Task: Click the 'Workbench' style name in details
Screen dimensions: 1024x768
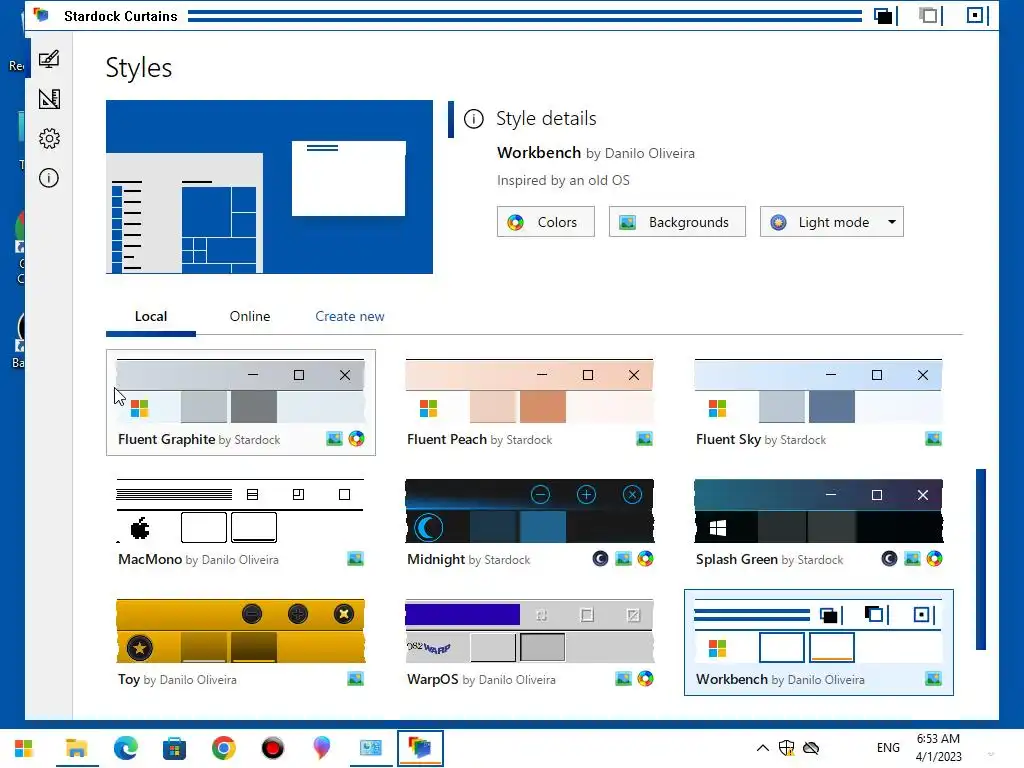Action: coord(539,153)
